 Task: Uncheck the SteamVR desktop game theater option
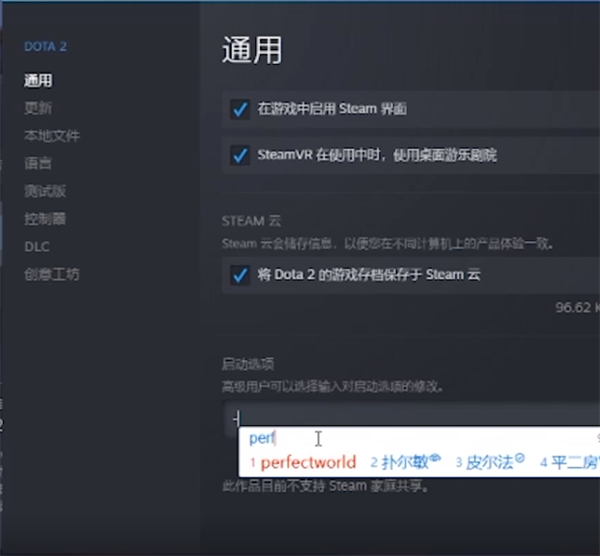pos(239,155)
